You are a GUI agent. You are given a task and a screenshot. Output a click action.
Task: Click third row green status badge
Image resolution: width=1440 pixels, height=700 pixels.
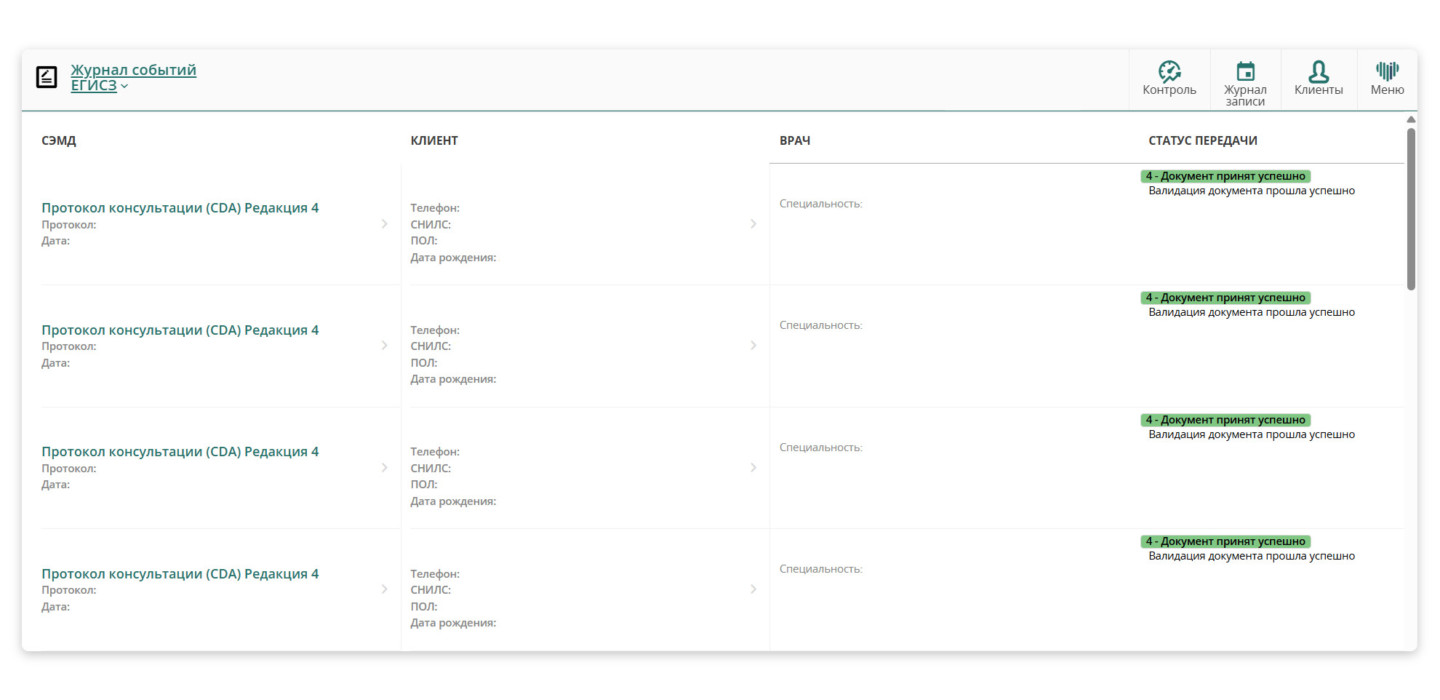(x=1225, y=420)
